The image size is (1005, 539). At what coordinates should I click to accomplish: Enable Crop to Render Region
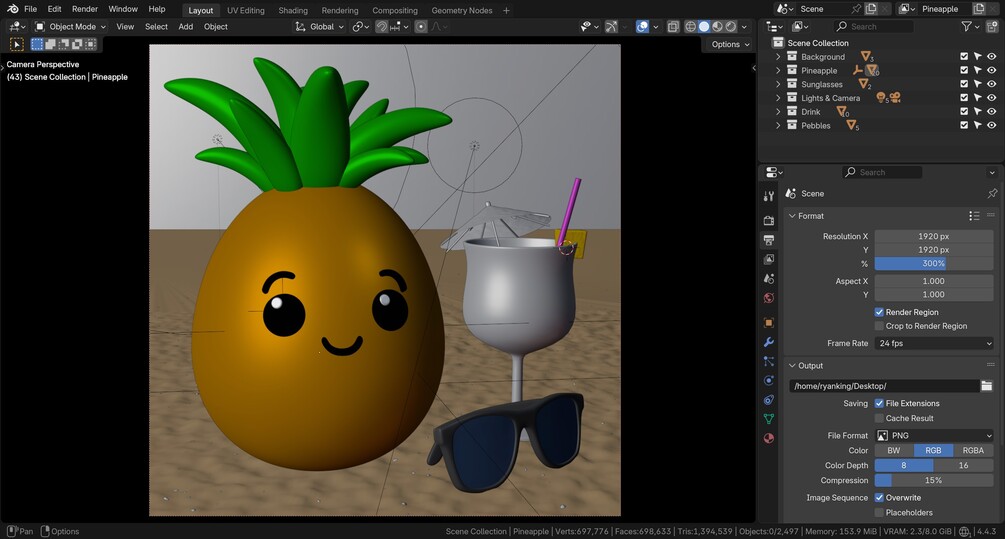(879, 326)
